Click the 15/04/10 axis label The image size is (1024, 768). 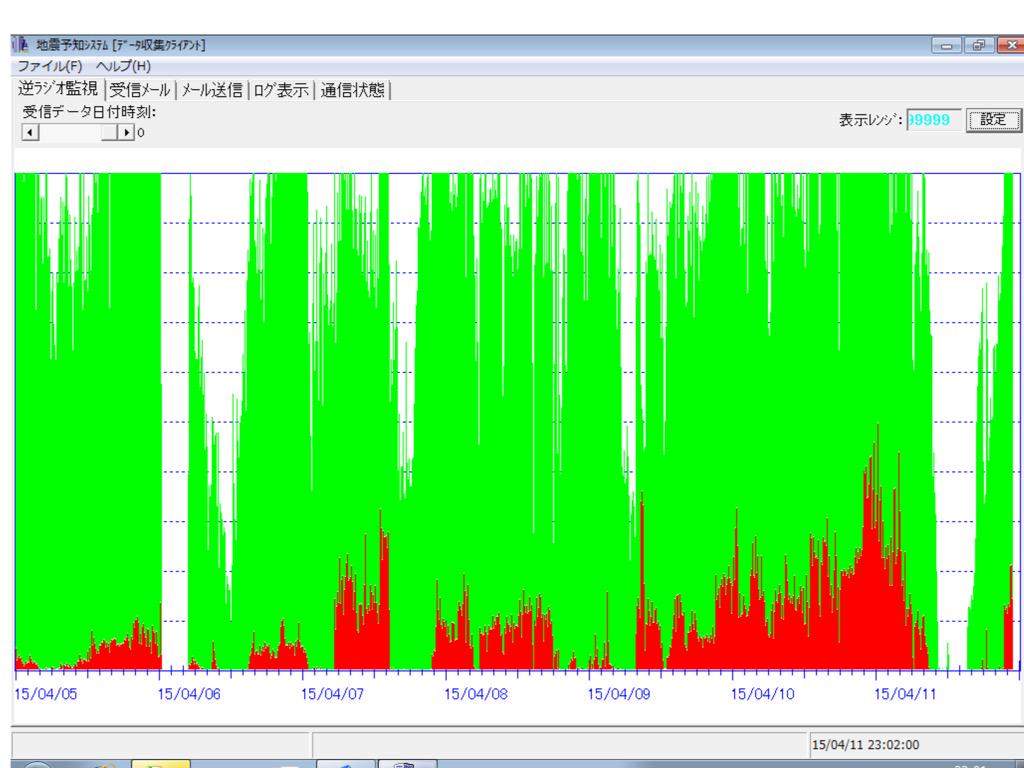click(x=763, y=694)
